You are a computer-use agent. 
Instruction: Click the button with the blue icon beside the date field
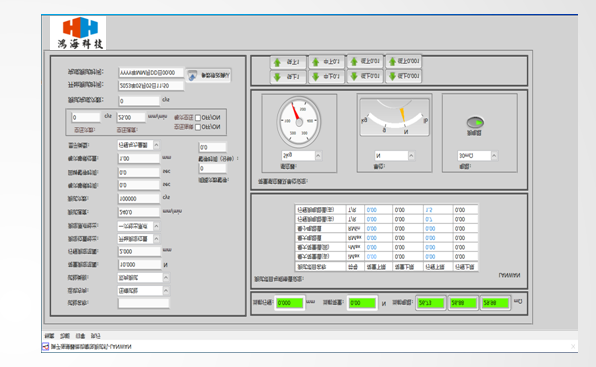pyautogui.click(x=208, y=76)
